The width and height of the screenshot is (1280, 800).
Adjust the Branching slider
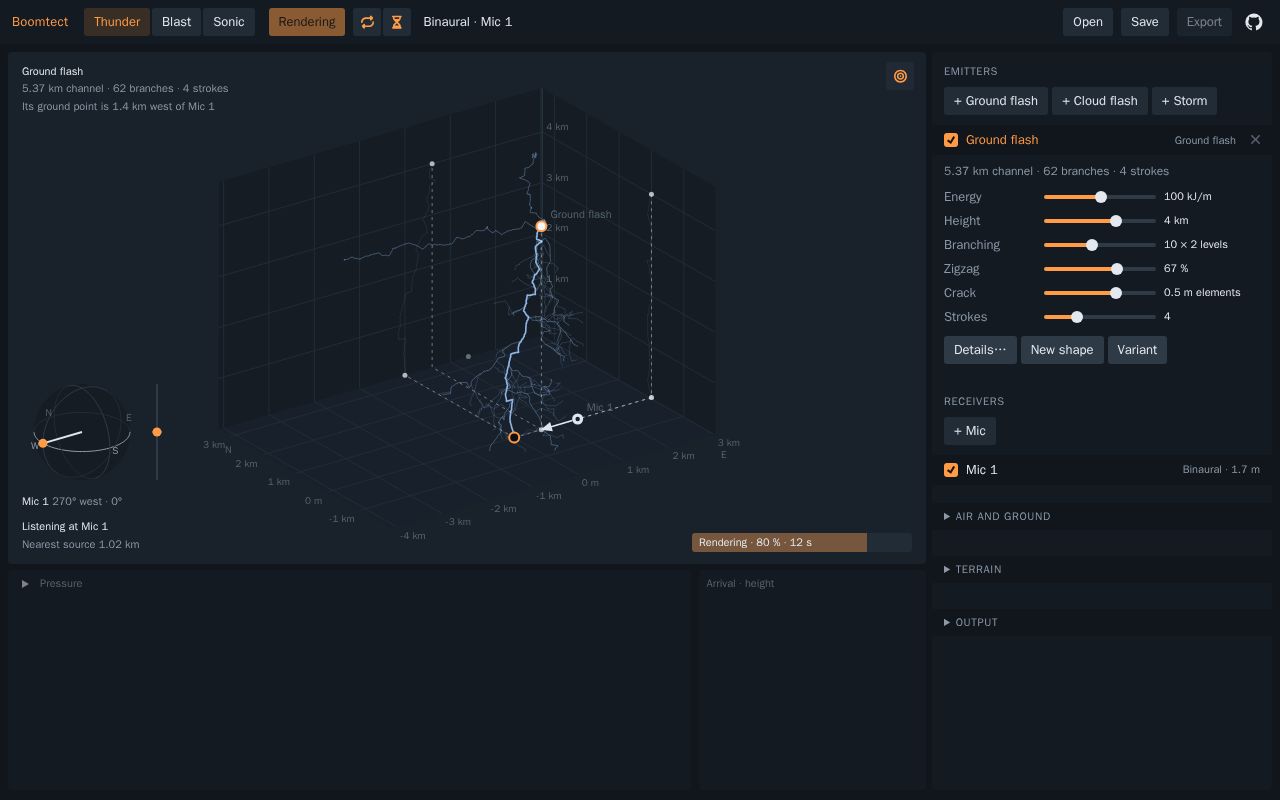pos(1100,245)
